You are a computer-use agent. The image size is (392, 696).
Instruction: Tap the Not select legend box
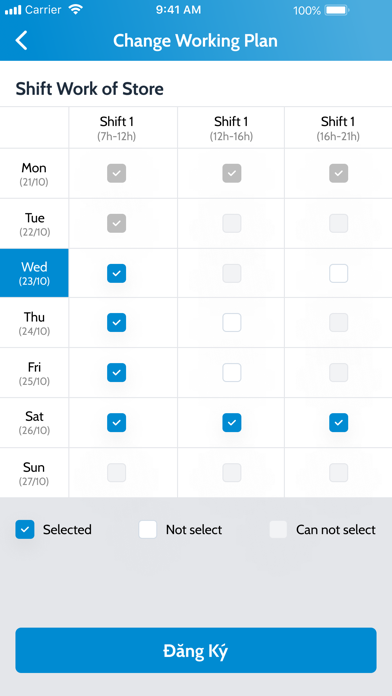click(x=148, y=530)
